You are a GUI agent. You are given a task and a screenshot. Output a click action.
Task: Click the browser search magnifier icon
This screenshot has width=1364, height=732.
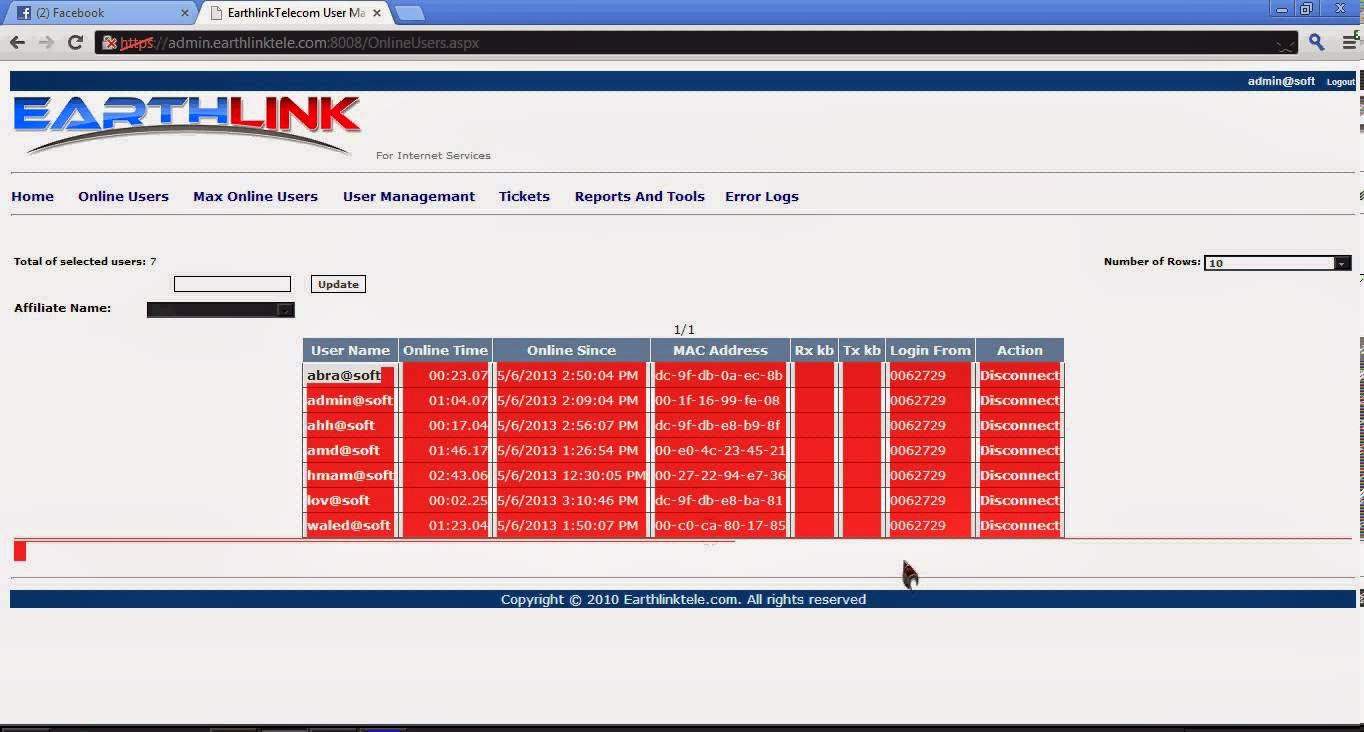1315,42
